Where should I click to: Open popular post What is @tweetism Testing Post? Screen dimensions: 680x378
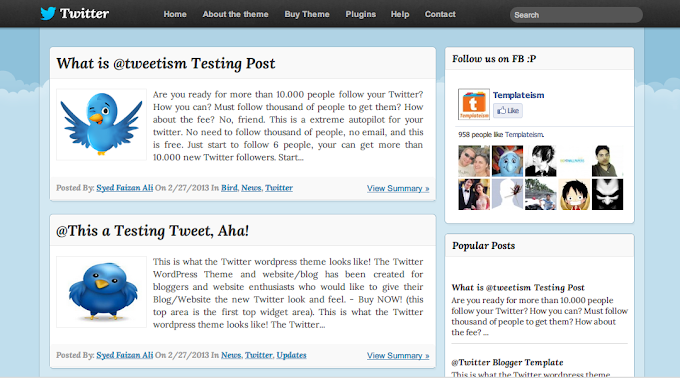coord(518,287)
